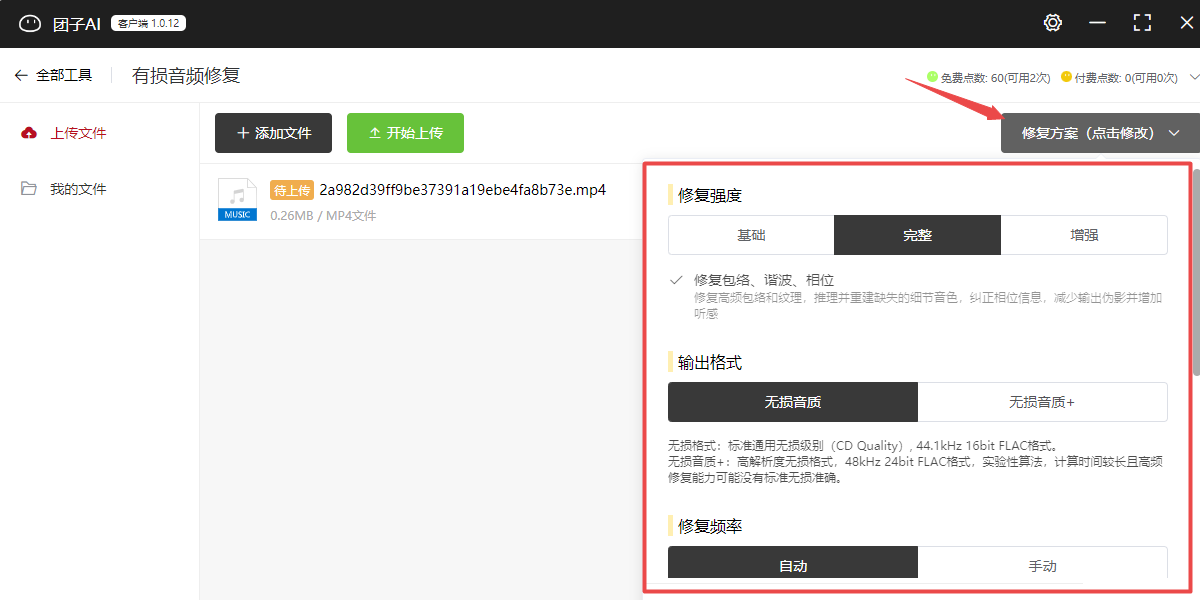Screen dimensions: 1200x600
Task: Collapse the 修复方案（点击修改） dropdown
Action: tap(1100, 133)
